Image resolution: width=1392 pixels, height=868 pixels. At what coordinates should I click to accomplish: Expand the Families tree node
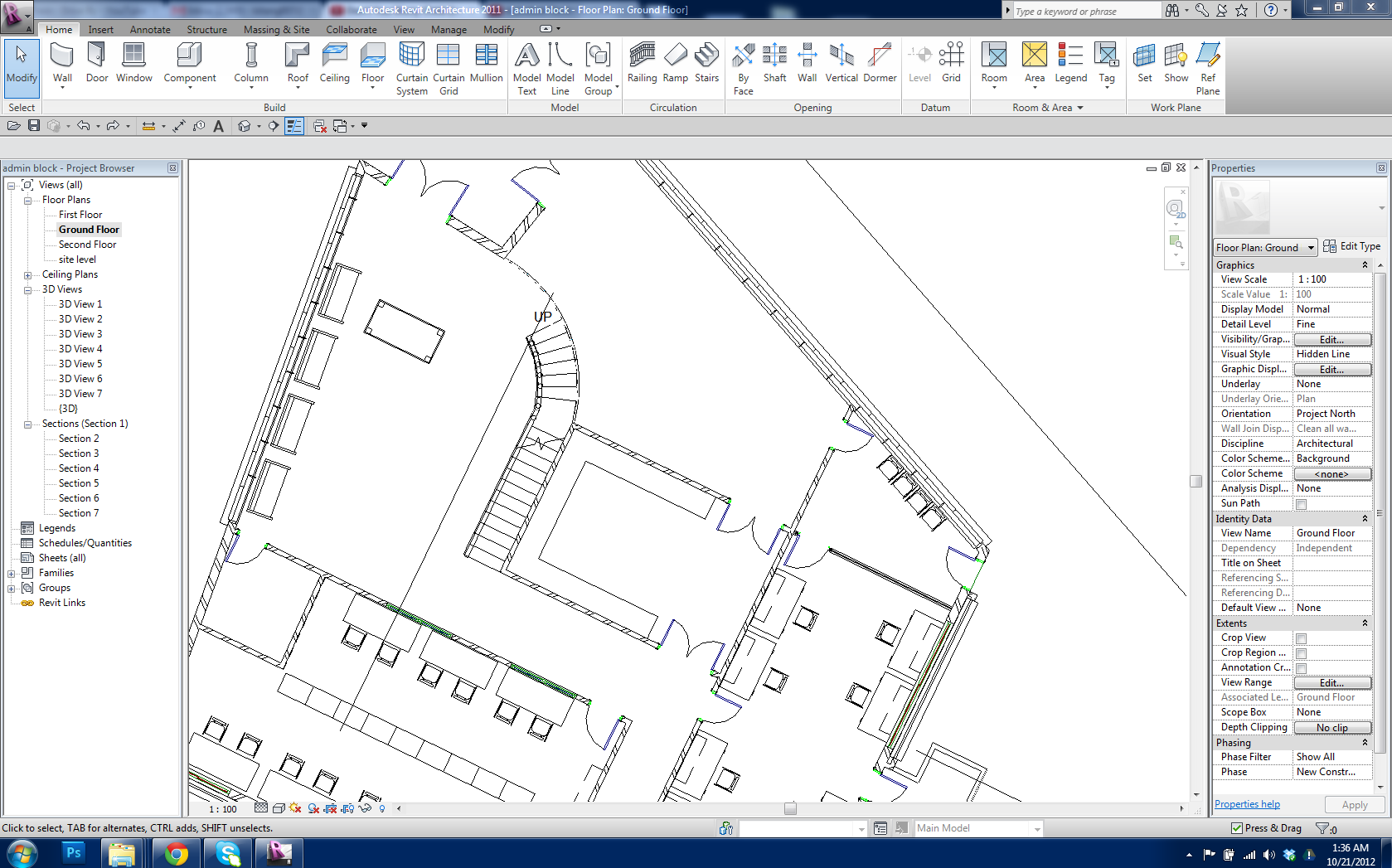click(x=11, y=574)
